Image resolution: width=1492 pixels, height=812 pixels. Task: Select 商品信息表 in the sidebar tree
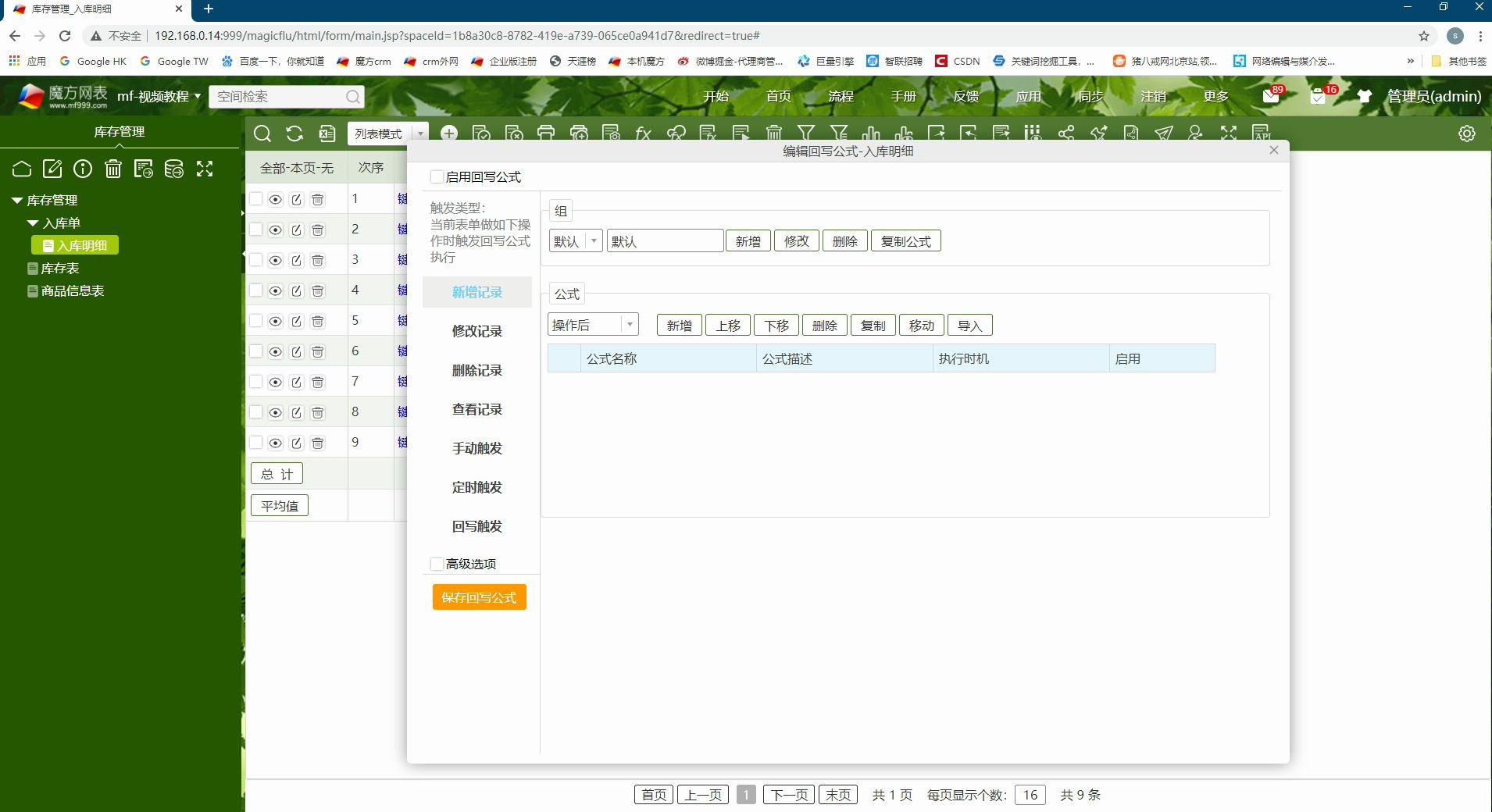(72, 291)
